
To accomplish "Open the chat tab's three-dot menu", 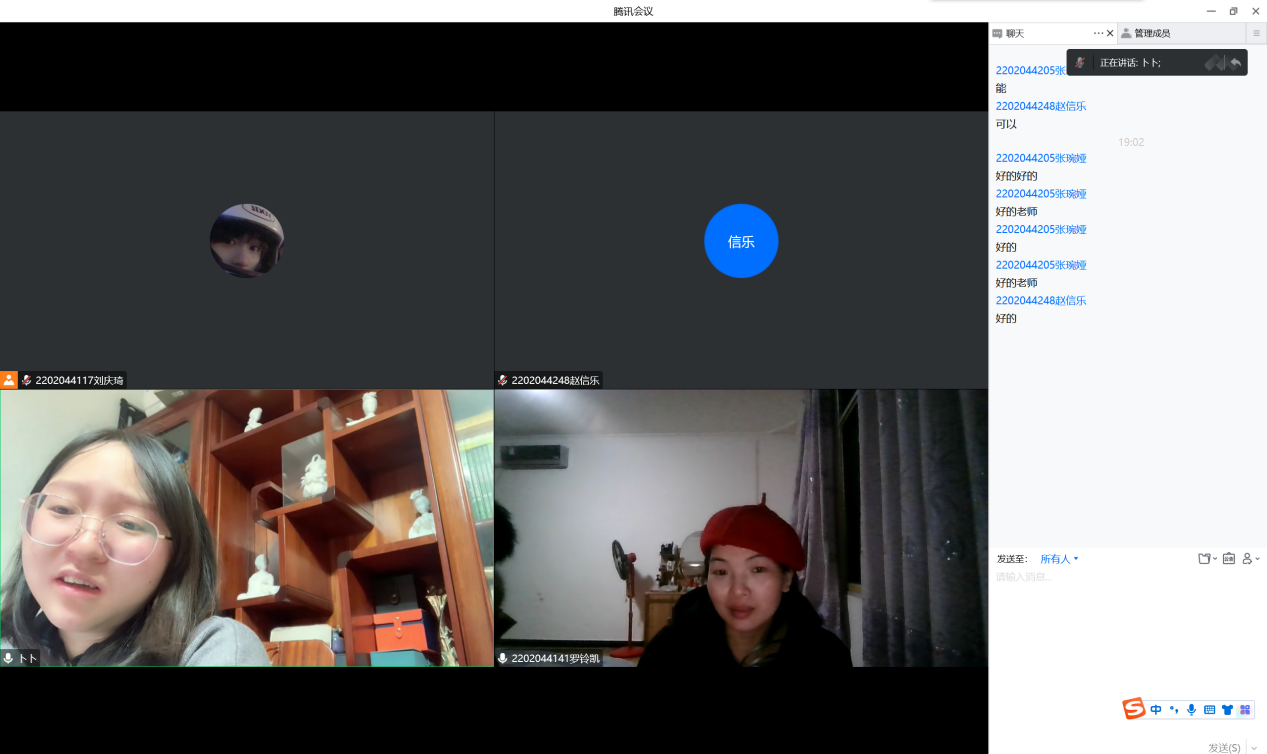I will 1098,33.
